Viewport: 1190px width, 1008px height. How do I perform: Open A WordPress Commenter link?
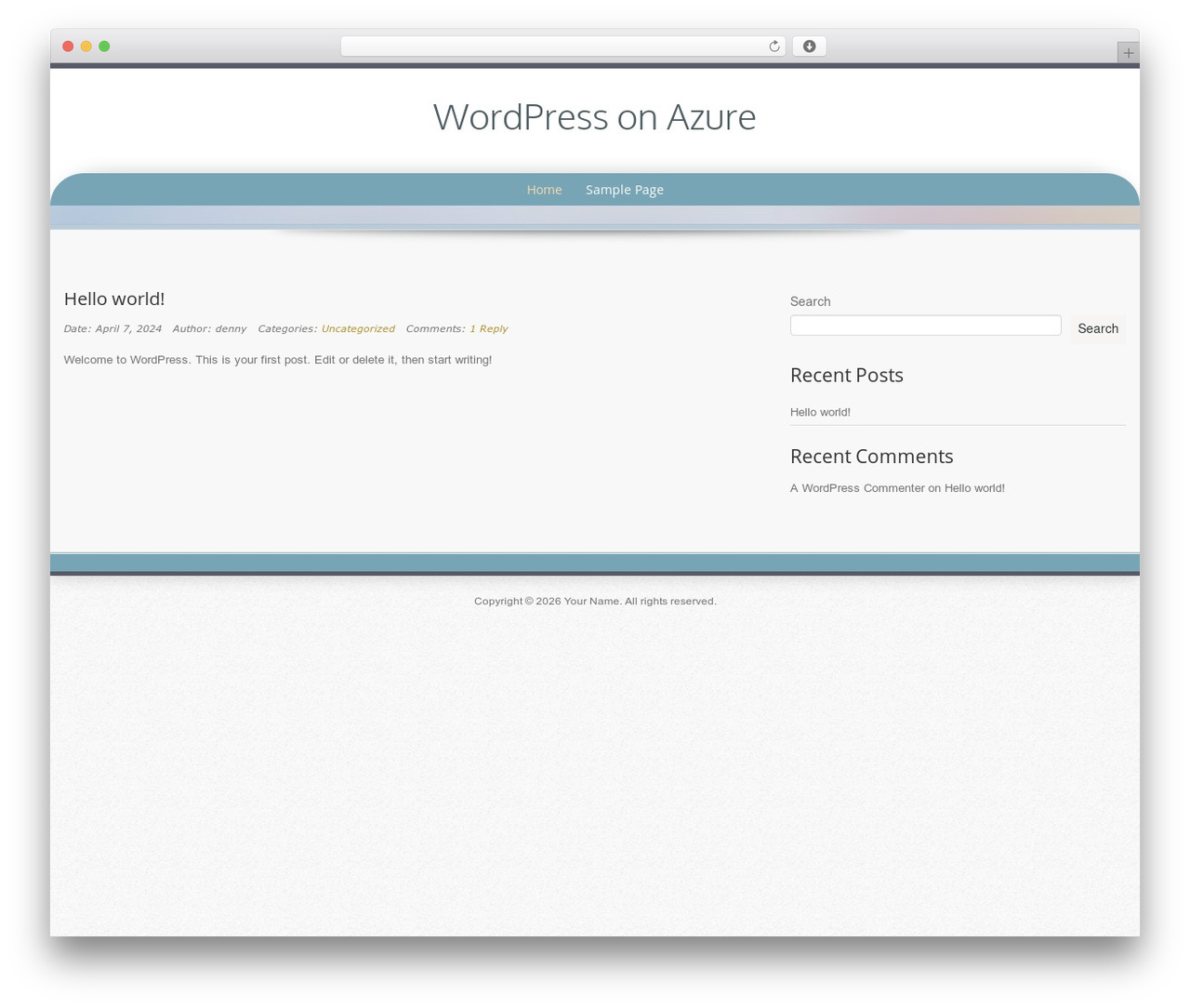pos(857,488)
